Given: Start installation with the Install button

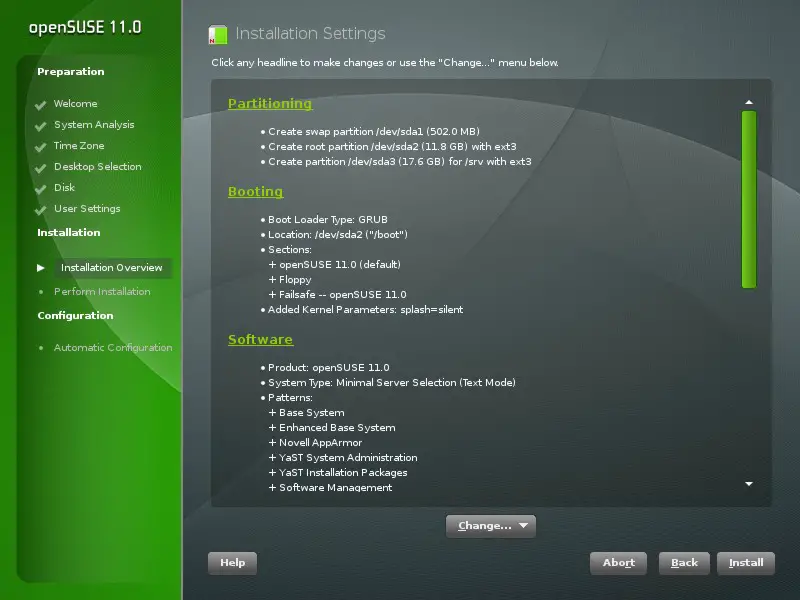Looking at the screenshot, I should (x=746, y=563).
